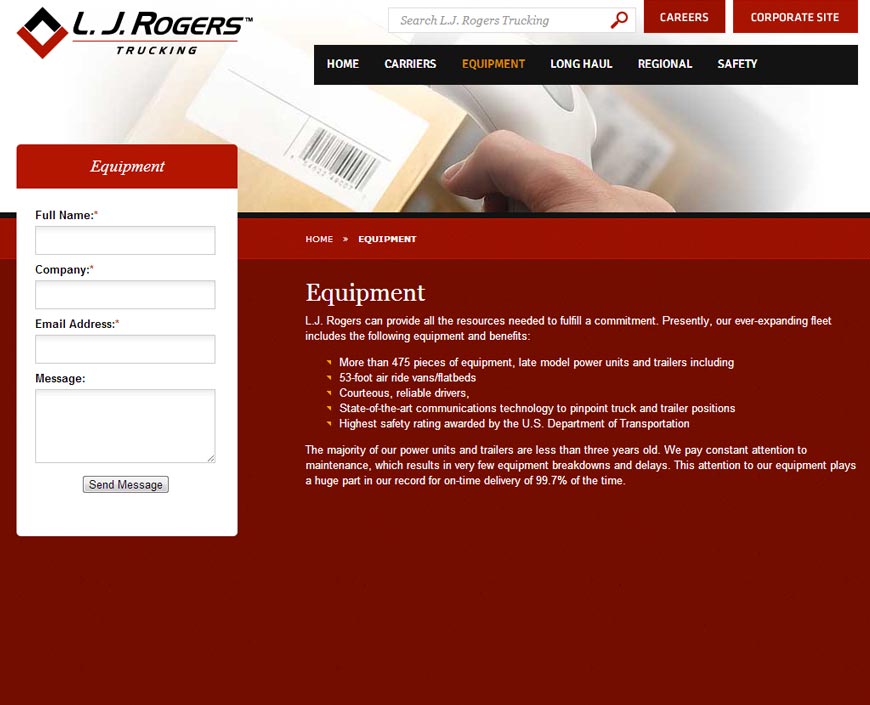Grab the Message box resize handle
Screen dimensions: 870x705
tap(211, 459)
